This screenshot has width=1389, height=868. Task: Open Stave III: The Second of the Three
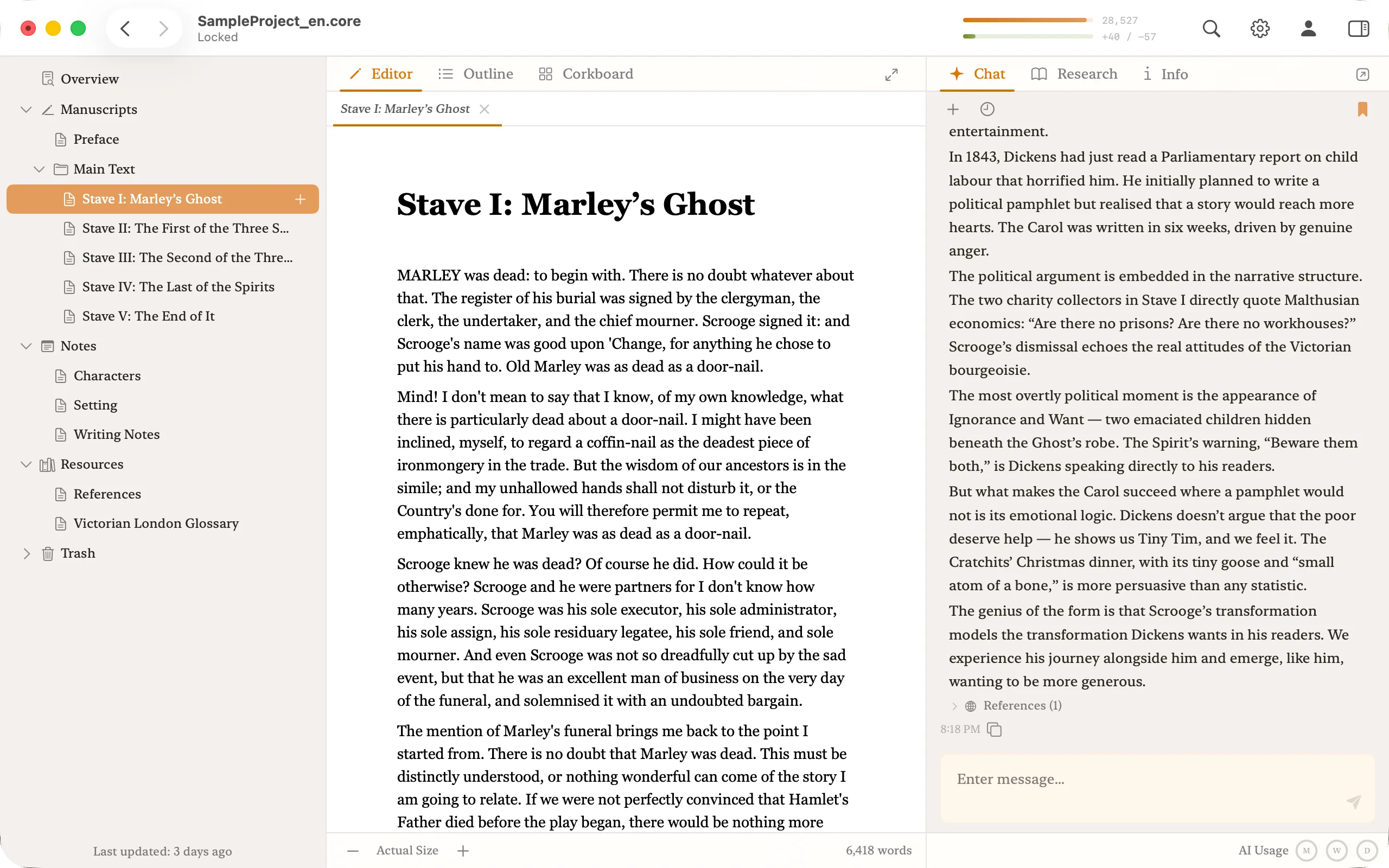(187, 258)
